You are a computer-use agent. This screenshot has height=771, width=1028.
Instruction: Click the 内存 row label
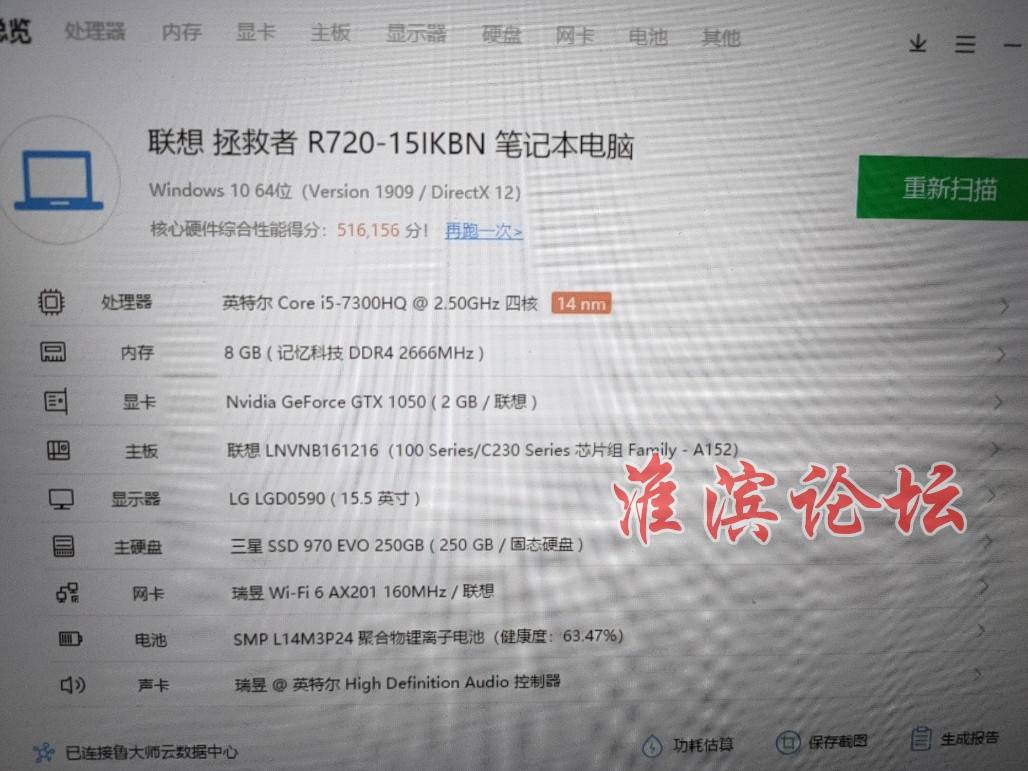[x=137, y=352]
